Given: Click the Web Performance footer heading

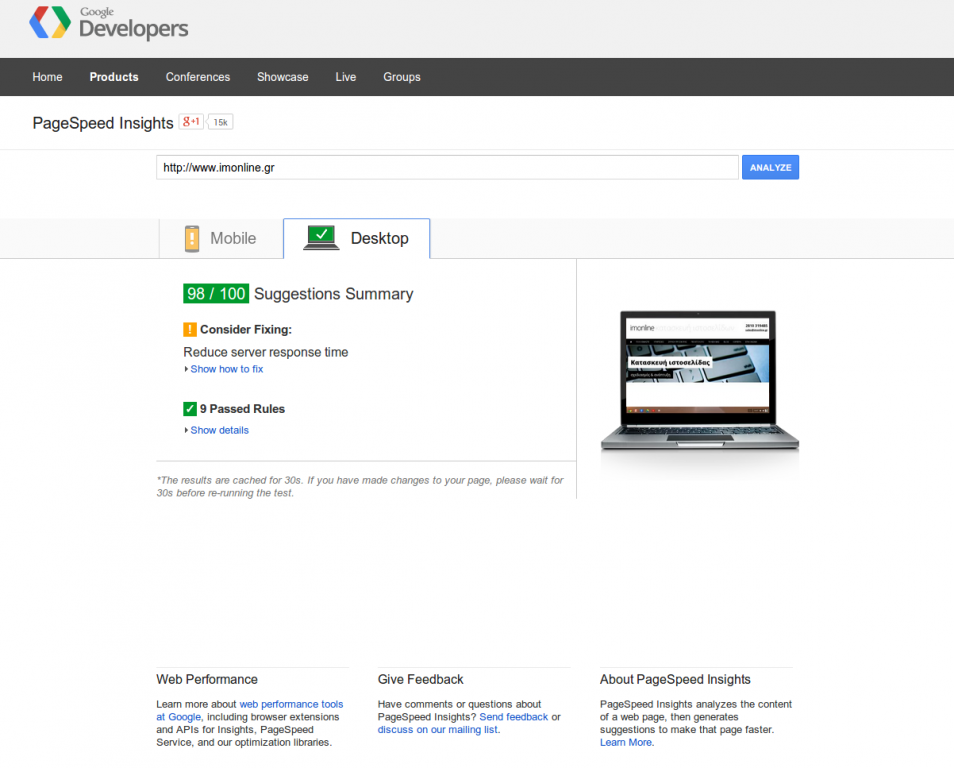Looking at the screenshot, I should (207, 679).
